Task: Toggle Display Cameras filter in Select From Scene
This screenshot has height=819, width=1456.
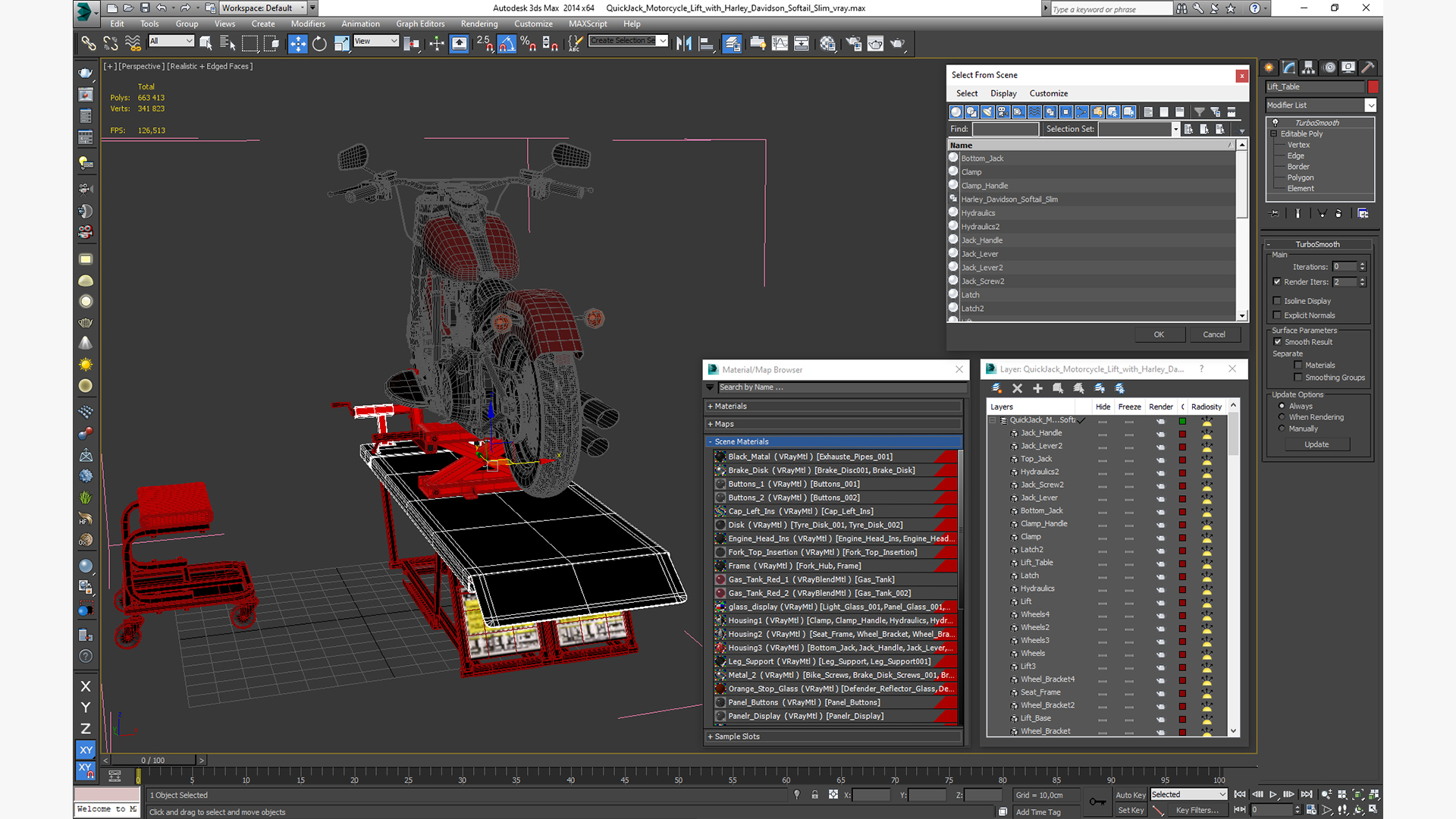Action: pos(1003,112)
